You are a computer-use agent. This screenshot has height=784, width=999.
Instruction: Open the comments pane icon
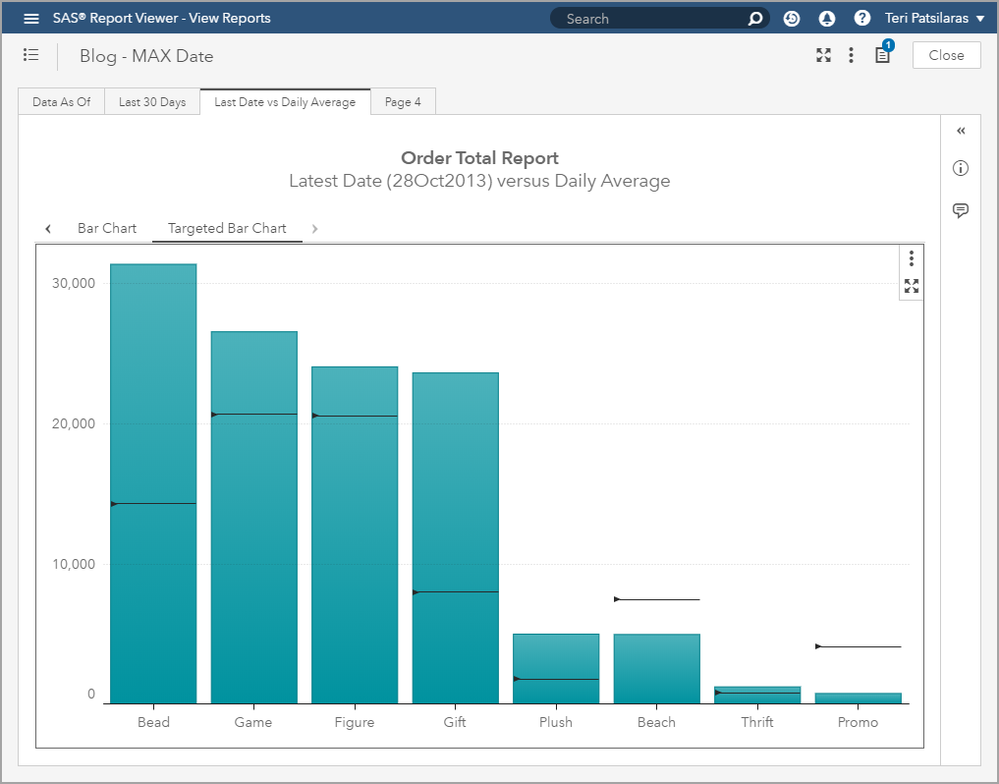[x=960, y=210]
